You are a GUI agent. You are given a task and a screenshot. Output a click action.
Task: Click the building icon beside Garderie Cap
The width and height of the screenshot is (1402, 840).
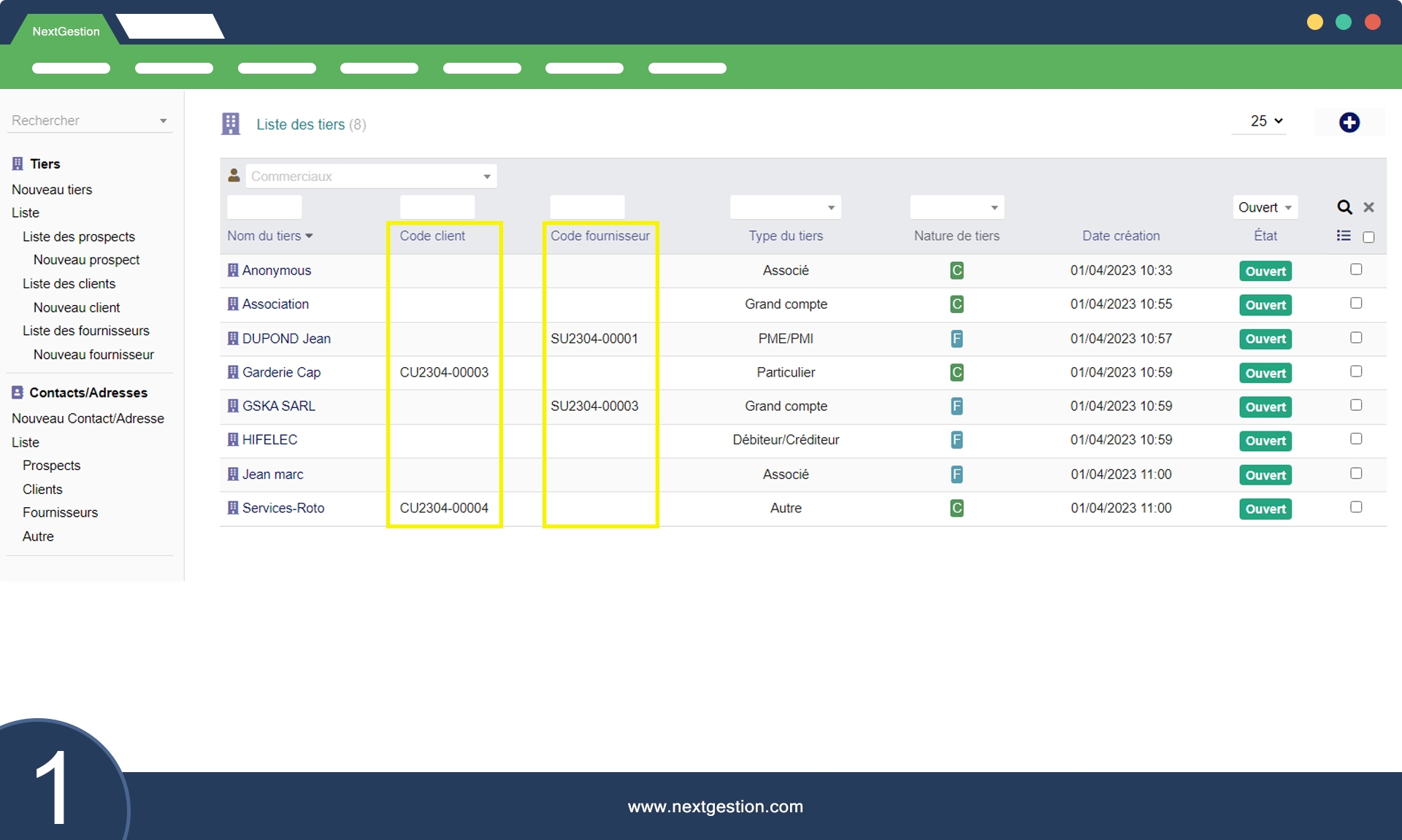pos(233,372)
